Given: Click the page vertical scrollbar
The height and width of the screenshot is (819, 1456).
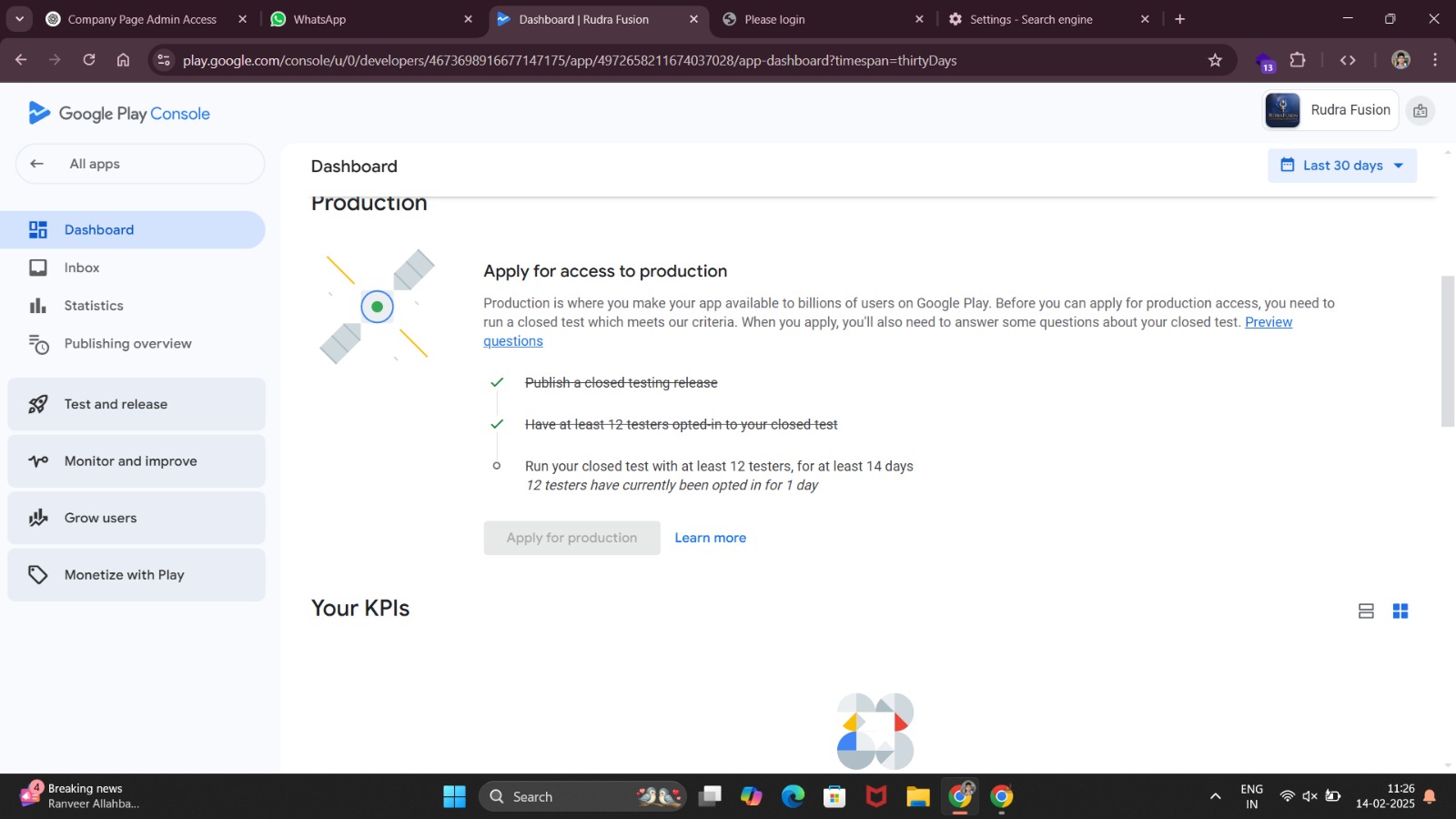Looking at the screenshot, I should 1448,351.
